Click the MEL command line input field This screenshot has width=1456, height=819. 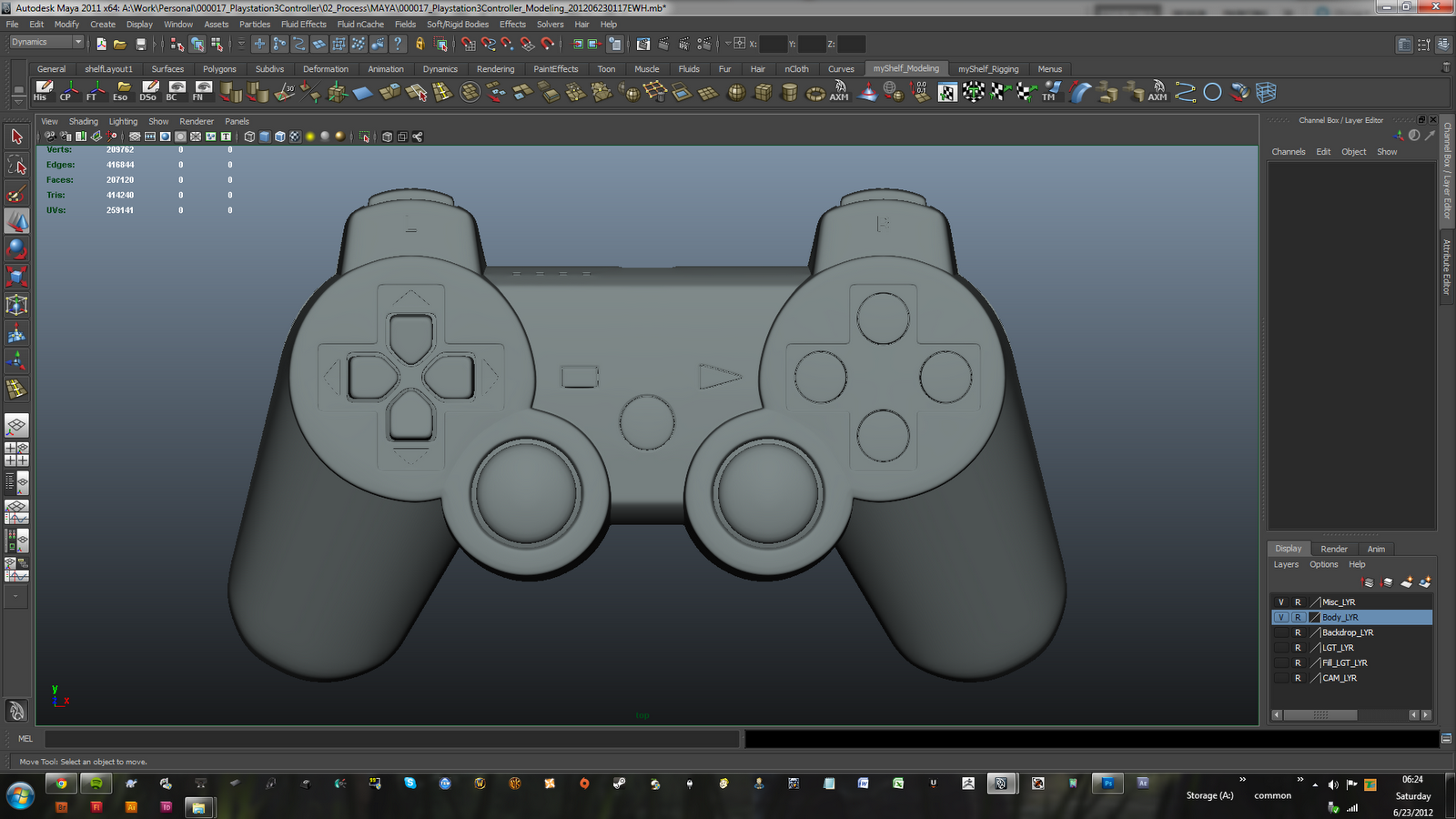pyautogui.click(x=391, y=739)
